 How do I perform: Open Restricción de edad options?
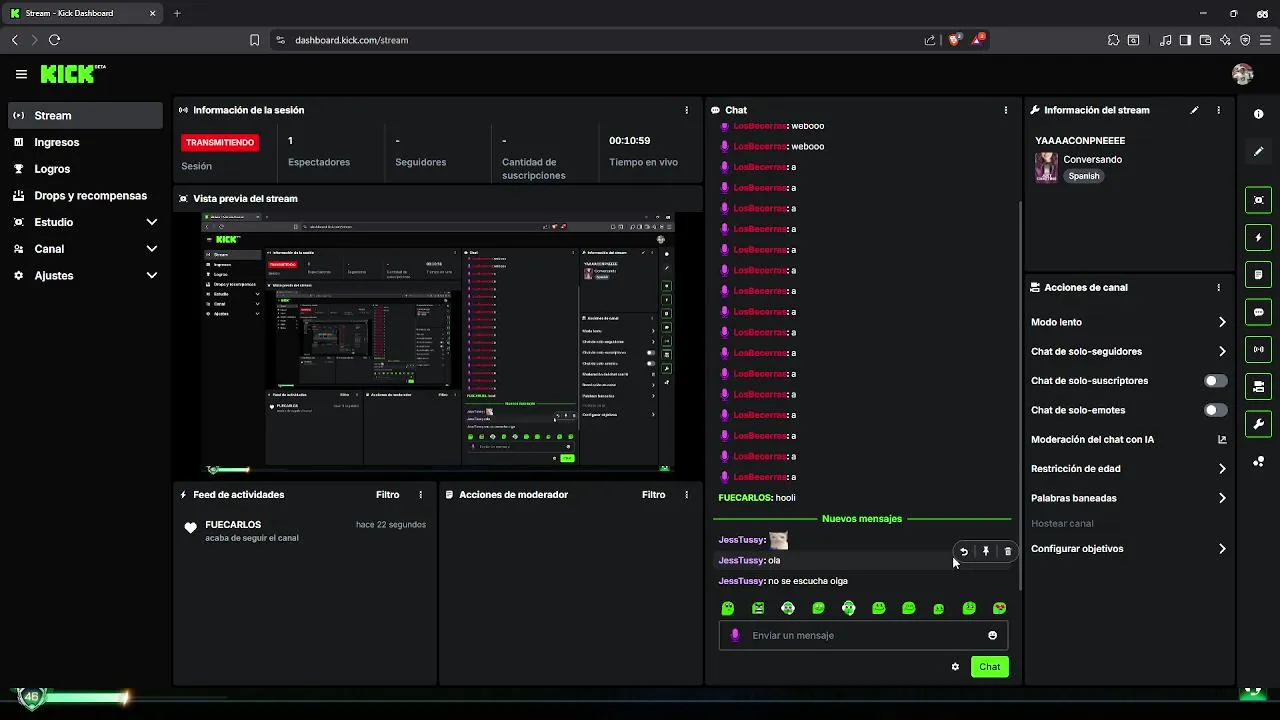(x=1130, y=468)
